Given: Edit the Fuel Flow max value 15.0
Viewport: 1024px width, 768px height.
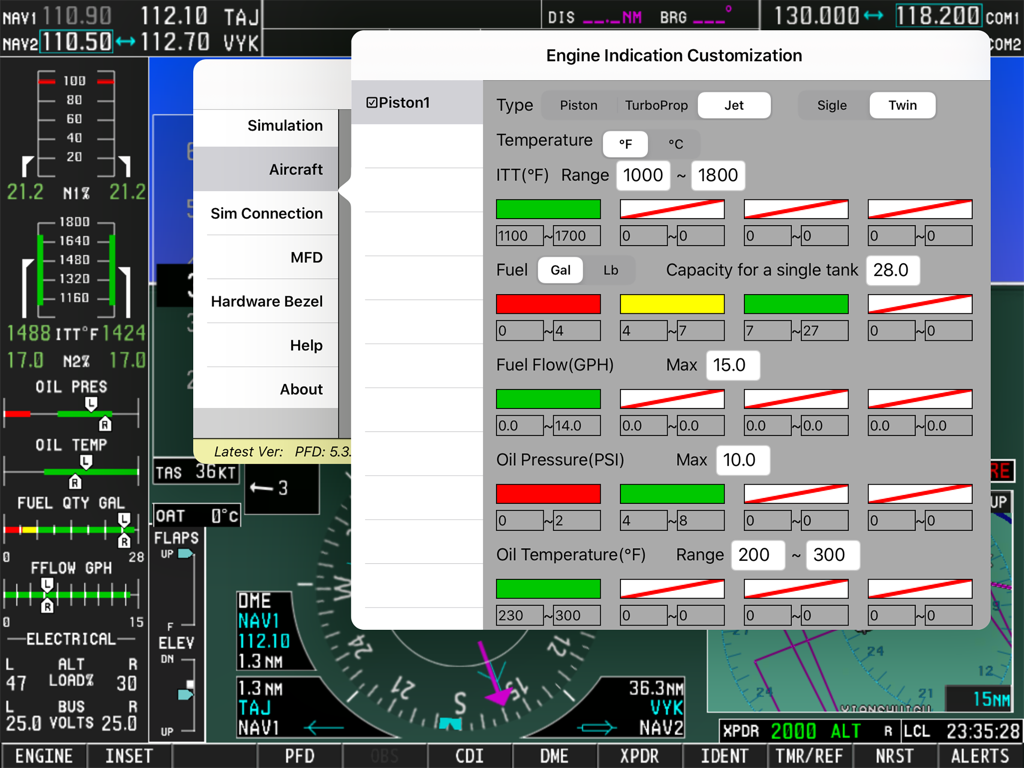Looking at the screenshot, I should pos(733,364).
